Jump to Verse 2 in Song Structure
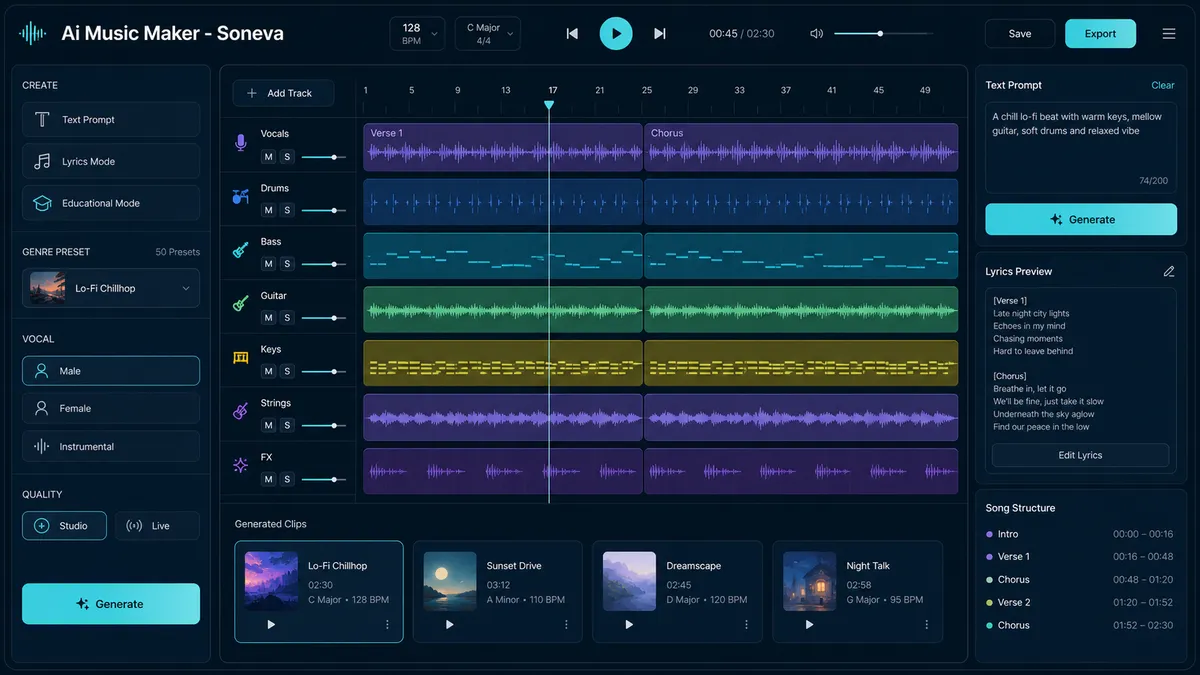 [x=1079, y=602]
